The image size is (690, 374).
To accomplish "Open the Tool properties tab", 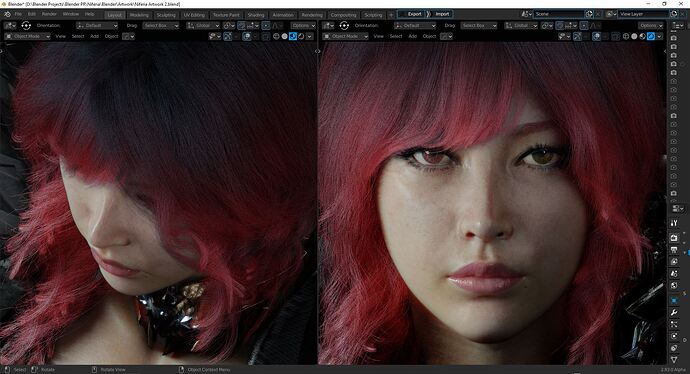I will point(674,224).
